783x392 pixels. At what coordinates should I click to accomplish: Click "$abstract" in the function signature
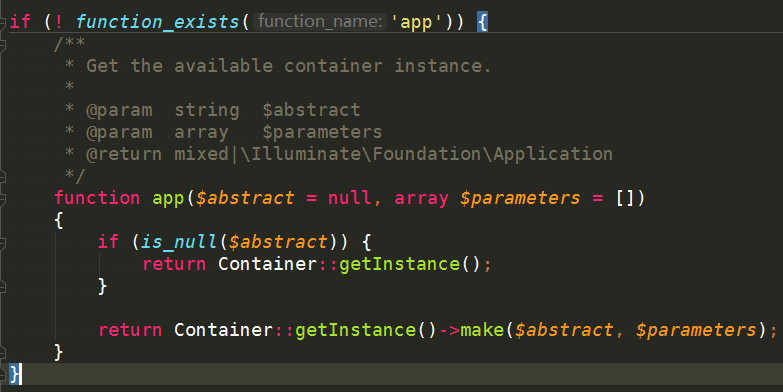[245, 198]
